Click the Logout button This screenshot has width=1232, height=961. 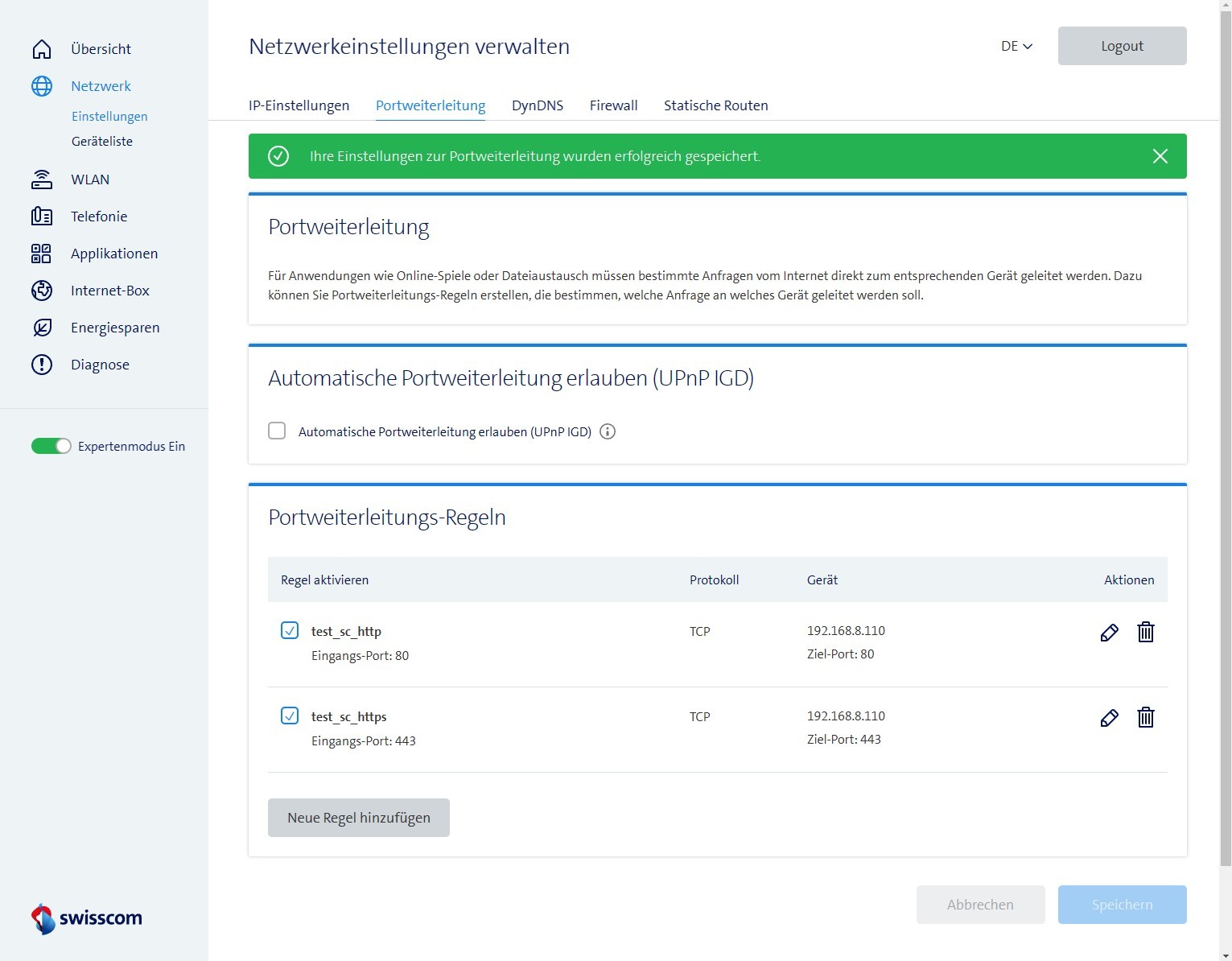[x=1122, y=46]
